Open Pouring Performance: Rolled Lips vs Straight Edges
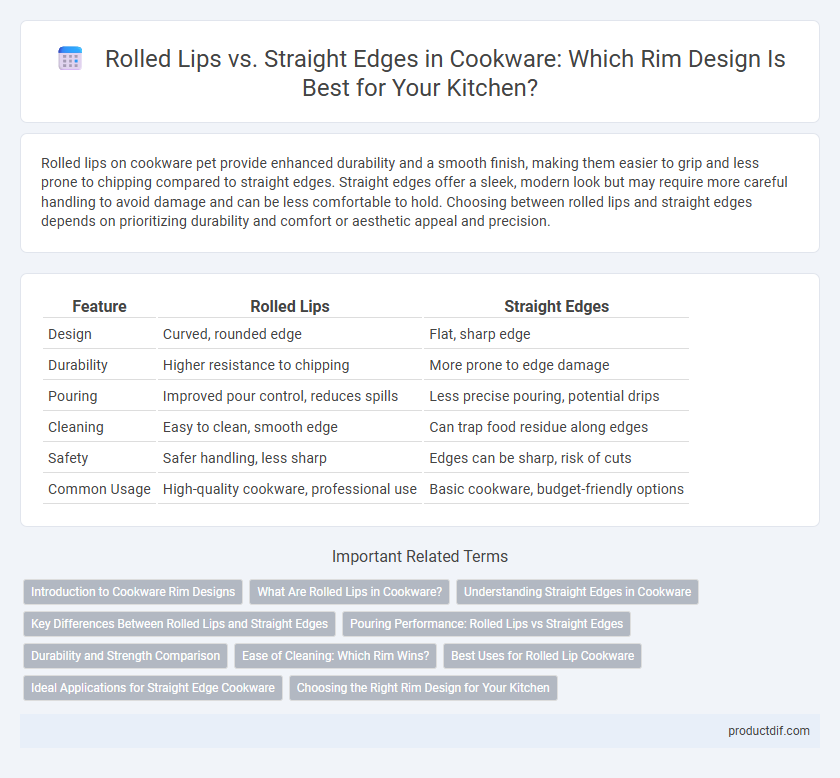This screenshot has height=778, width=840. click(x=486, y=624)
